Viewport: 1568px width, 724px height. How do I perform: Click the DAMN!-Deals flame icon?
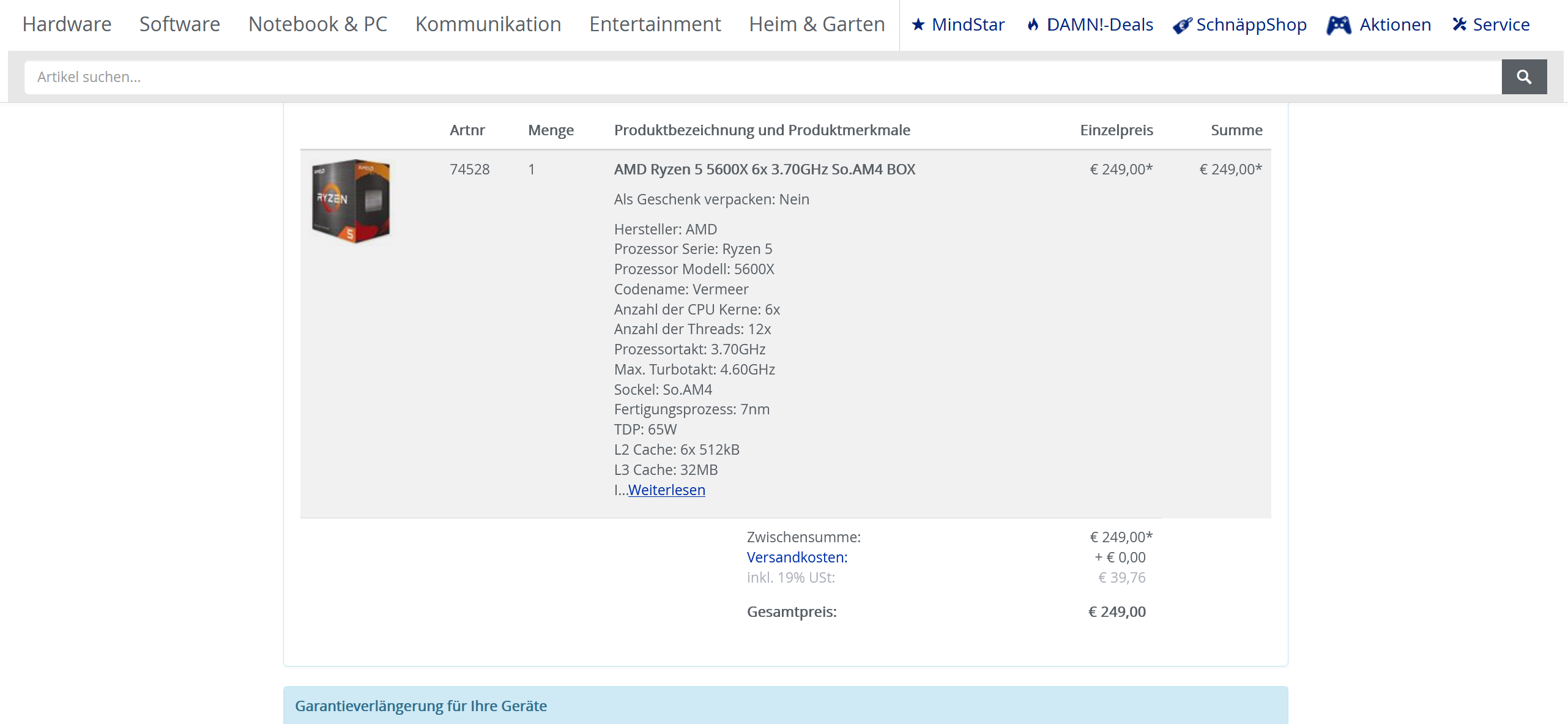point(1033,24)
